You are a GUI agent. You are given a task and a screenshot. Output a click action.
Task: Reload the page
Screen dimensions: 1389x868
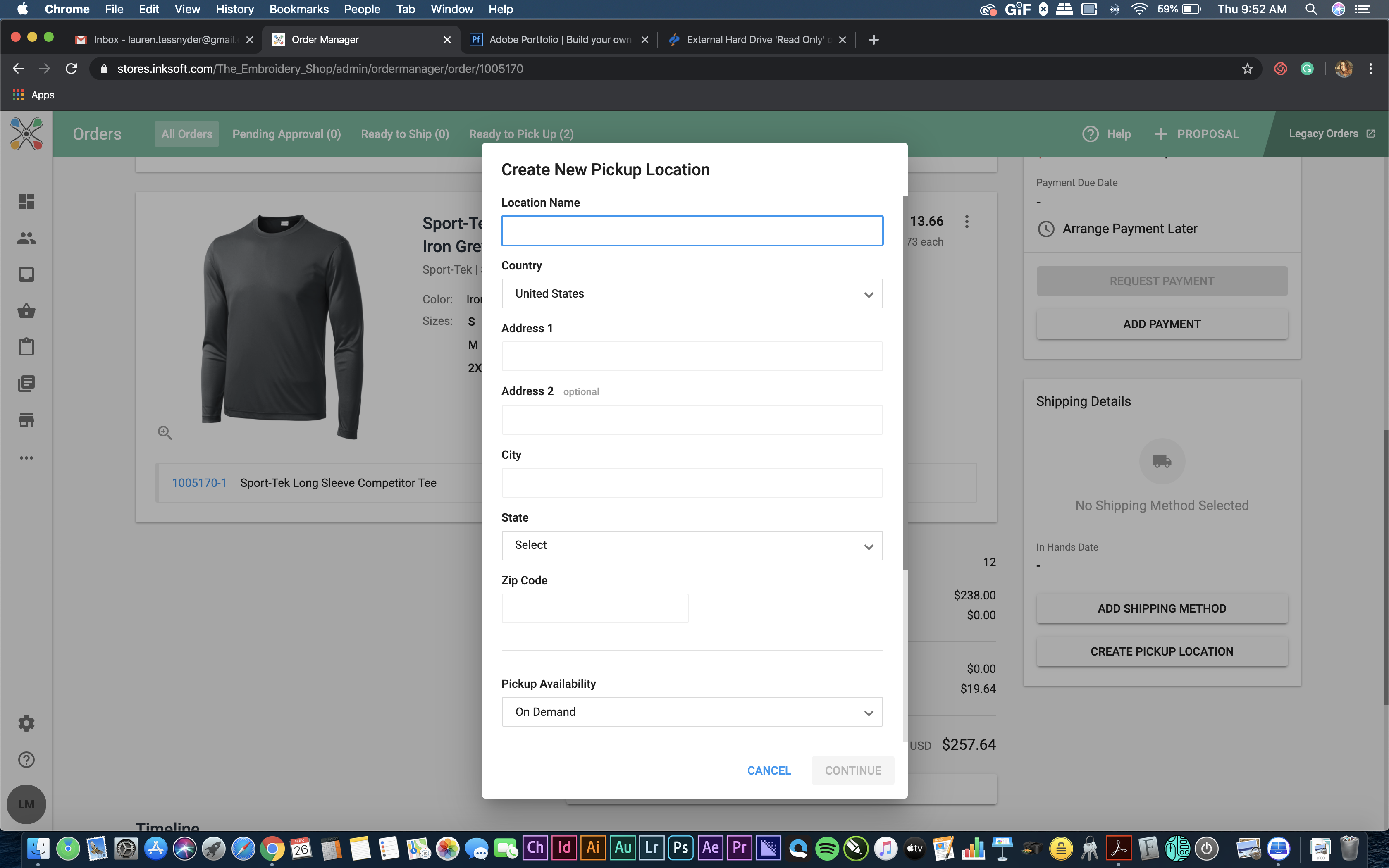click(72, 69)
